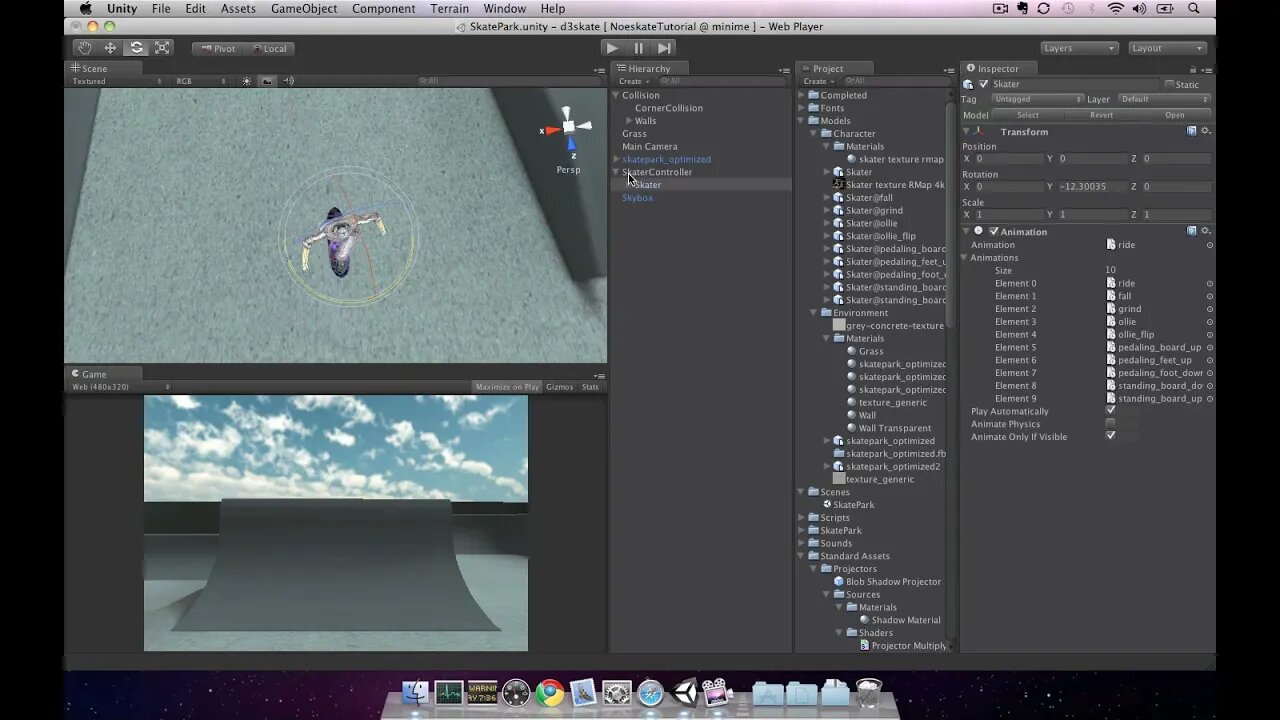This screenshot has width=1280, height=720.
Task: Select the Rotate tool in toolbar
Action: coord(137,48)
